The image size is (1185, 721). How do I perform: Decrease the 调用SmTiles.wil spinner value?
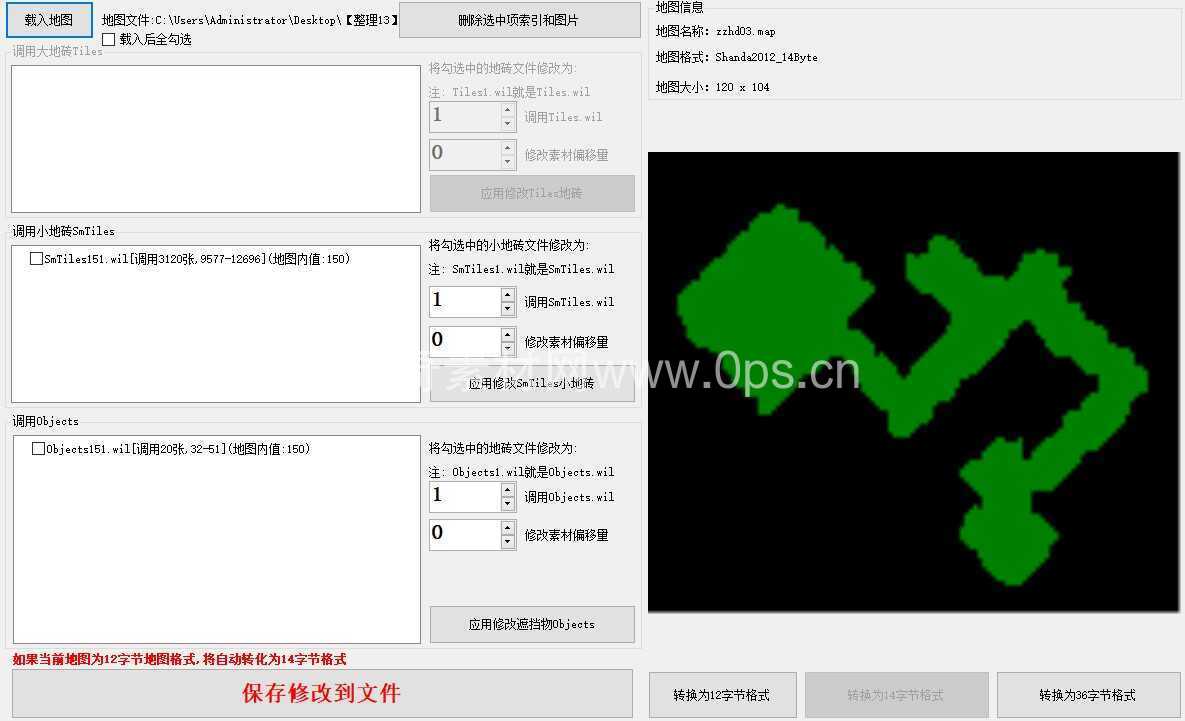pos(508,309)
